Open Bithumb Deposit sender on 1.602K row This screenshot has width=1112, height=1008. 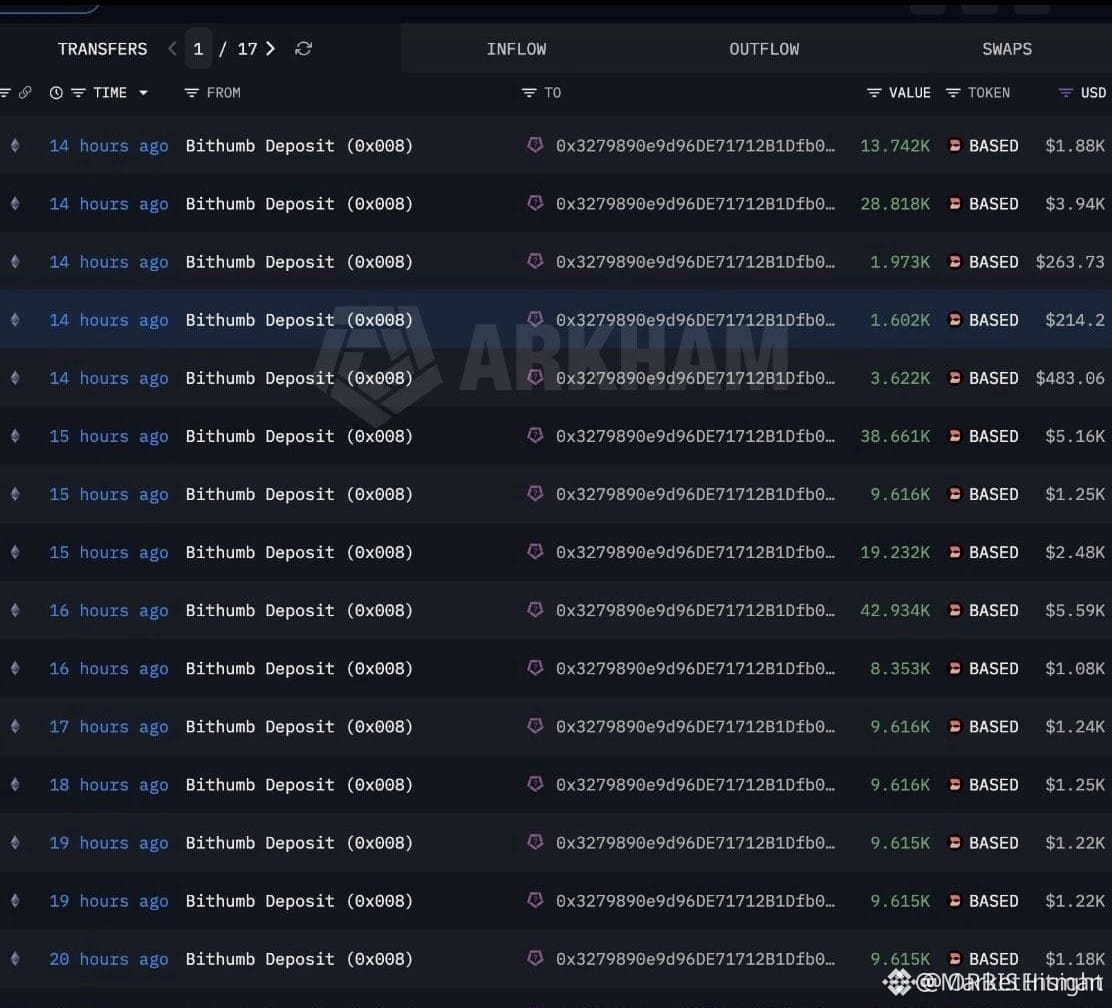299,320
